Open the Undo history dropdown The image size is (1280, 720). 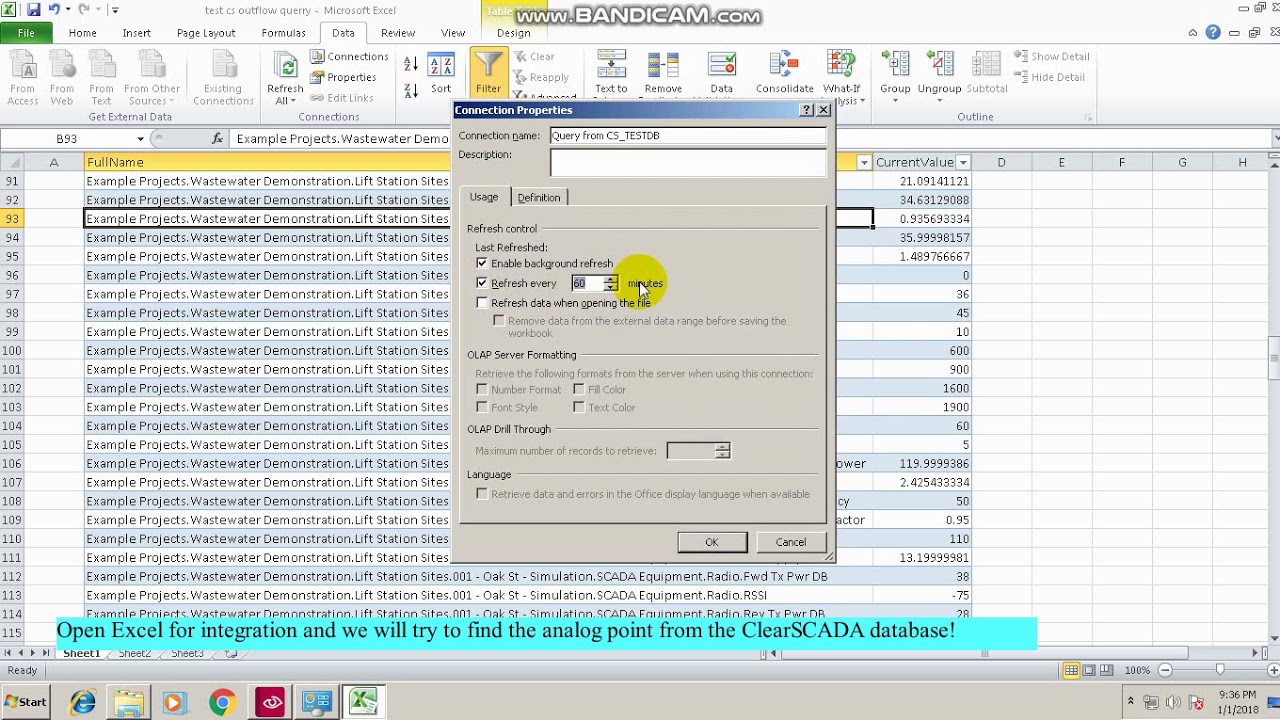click(68, 10)
